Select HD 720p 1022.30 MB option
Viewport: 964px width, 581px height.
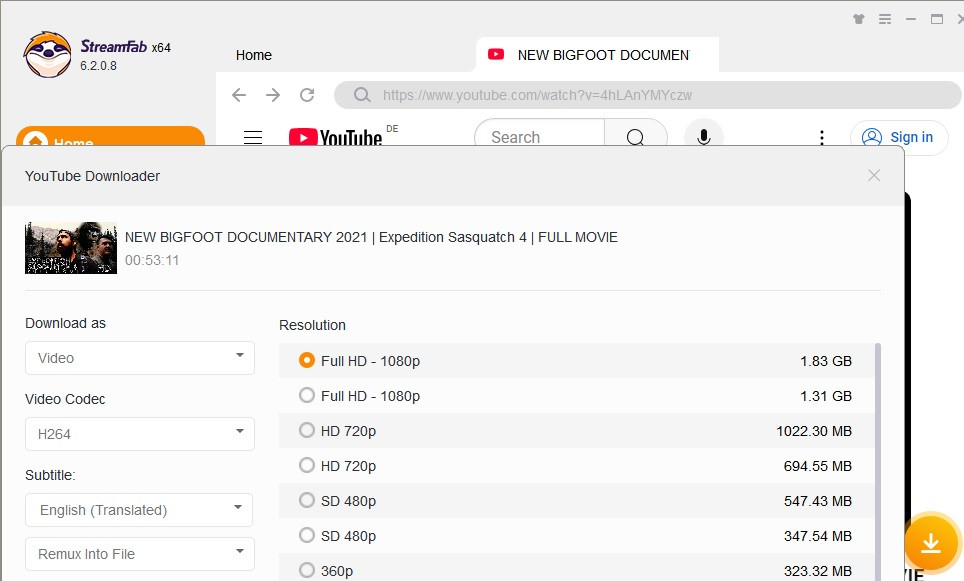pyautogui.click(x=307, y=431)
